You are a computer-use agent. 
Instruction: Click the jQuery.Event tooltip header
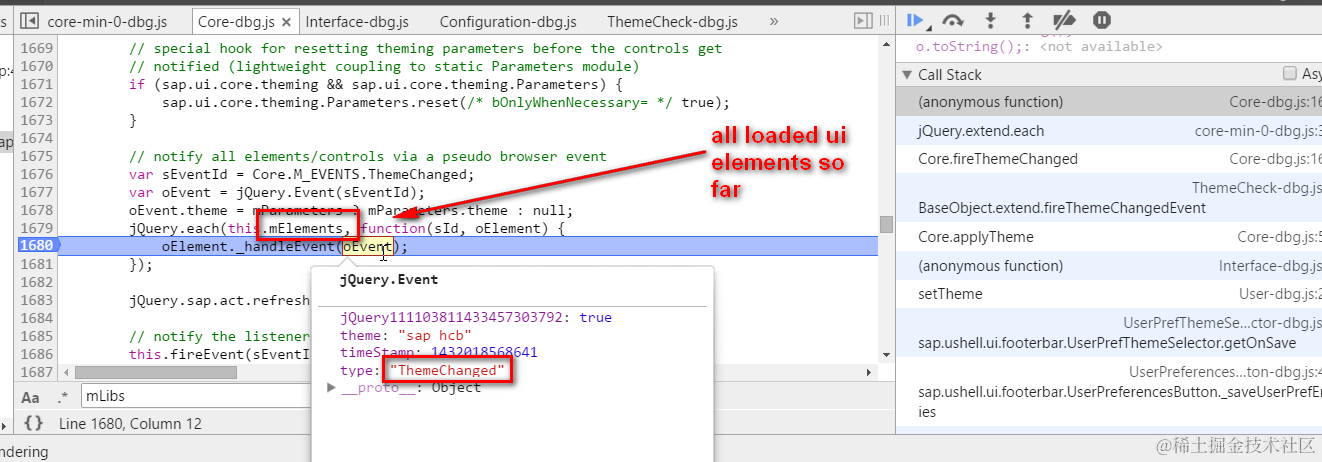click(x=389, y=280)
